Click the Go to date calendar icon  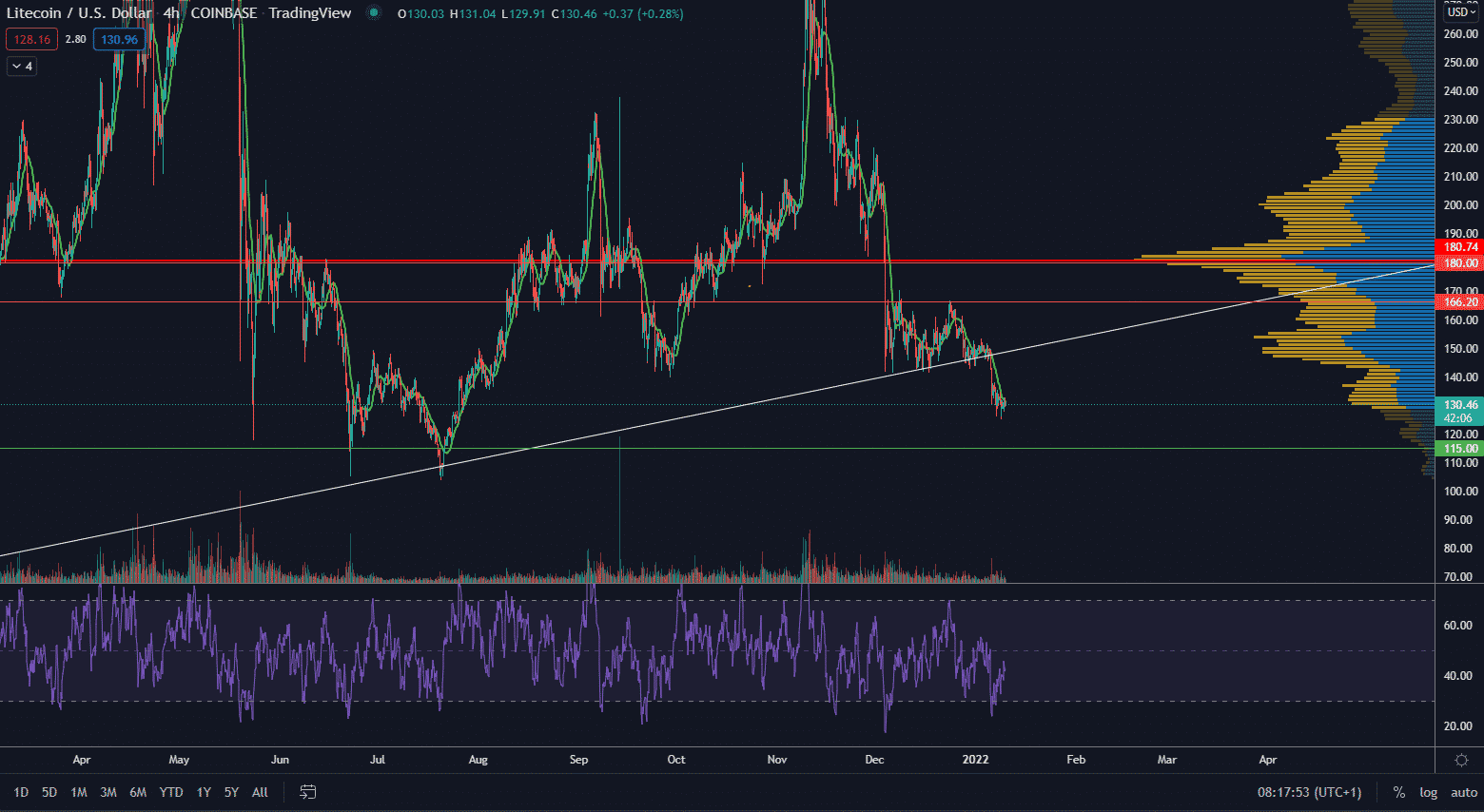coord(307,792)
